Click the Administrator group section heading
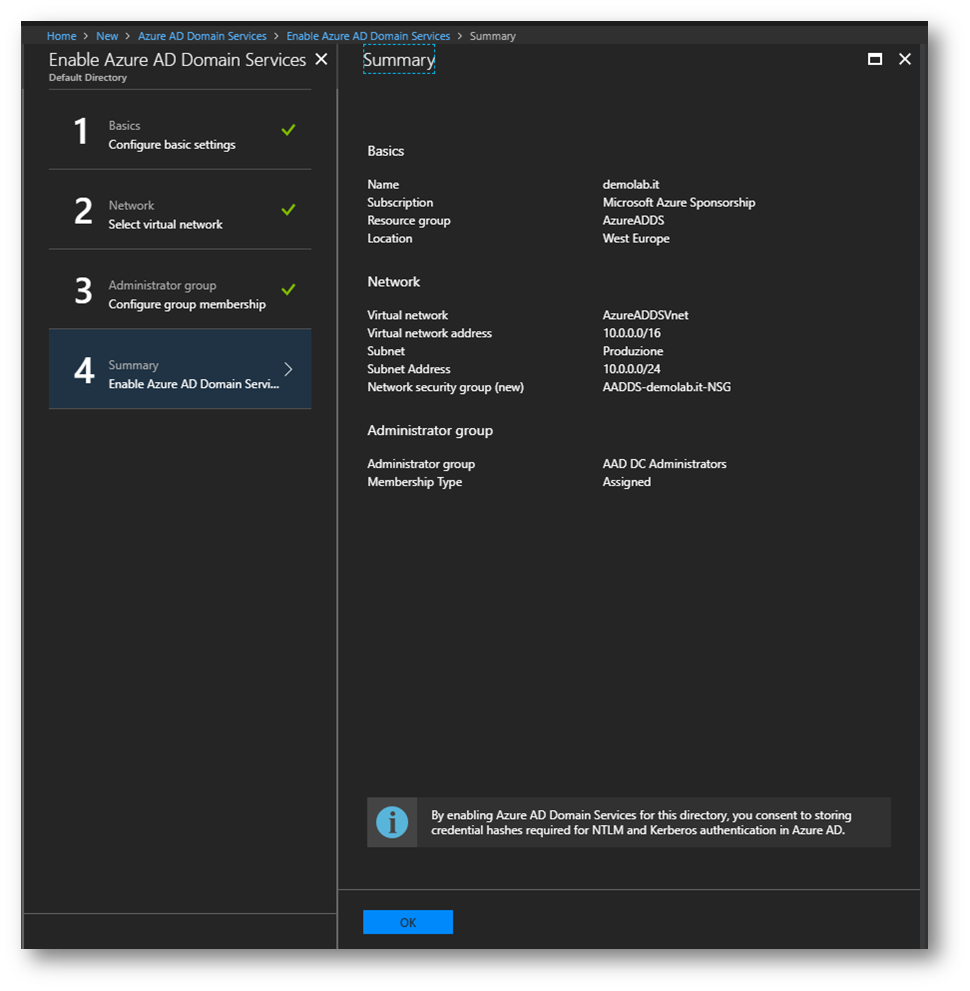This screenshot has width=970, height=991. [430, 430]
